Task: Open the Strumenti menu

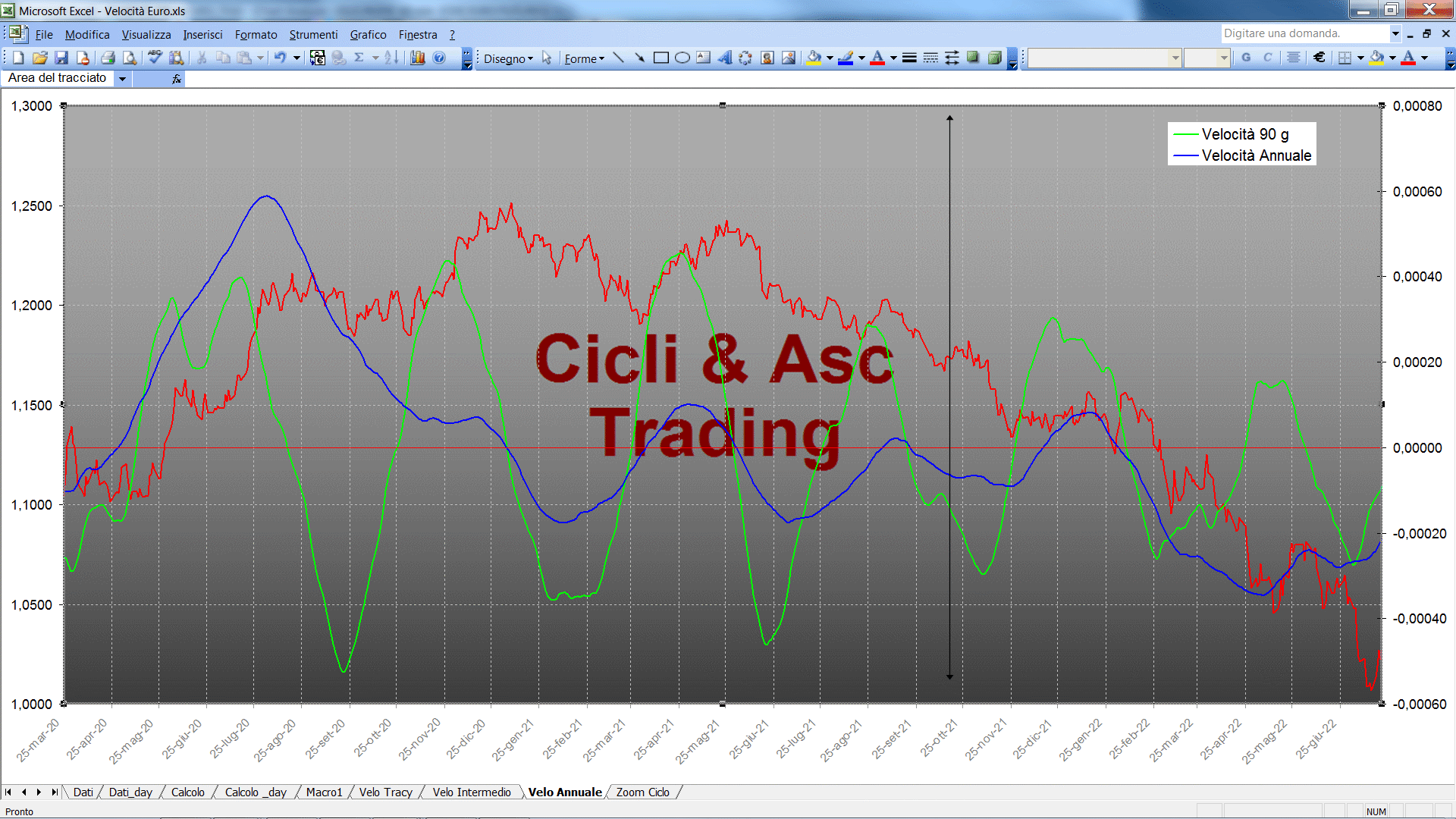Action: [x=313, y=35]
